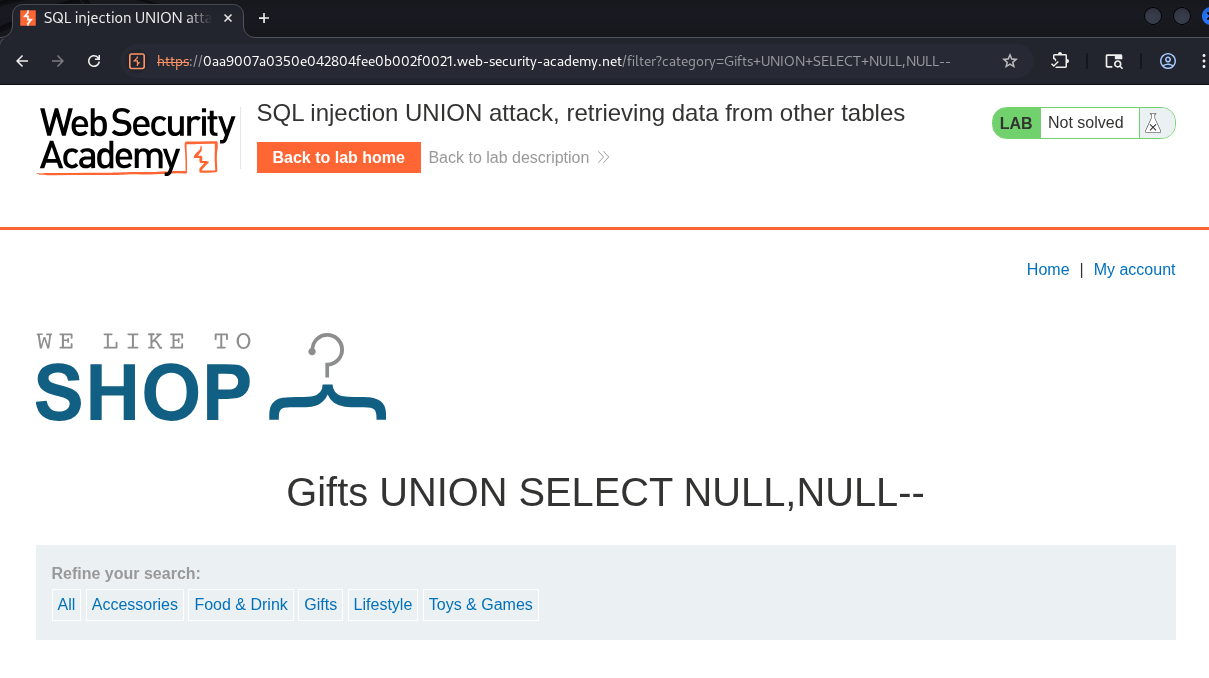Click the URL address bar field
Screen dimensions: 1209x678
[575, 61]
